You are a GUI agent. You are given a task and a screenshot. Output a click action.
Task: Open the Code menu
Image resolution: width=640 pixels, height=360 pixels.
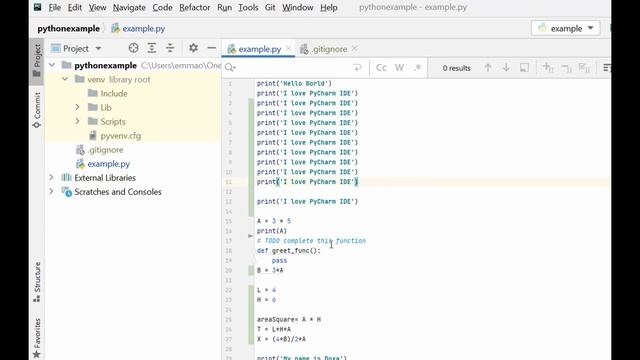pyautogui.click(x=162, y=7)
